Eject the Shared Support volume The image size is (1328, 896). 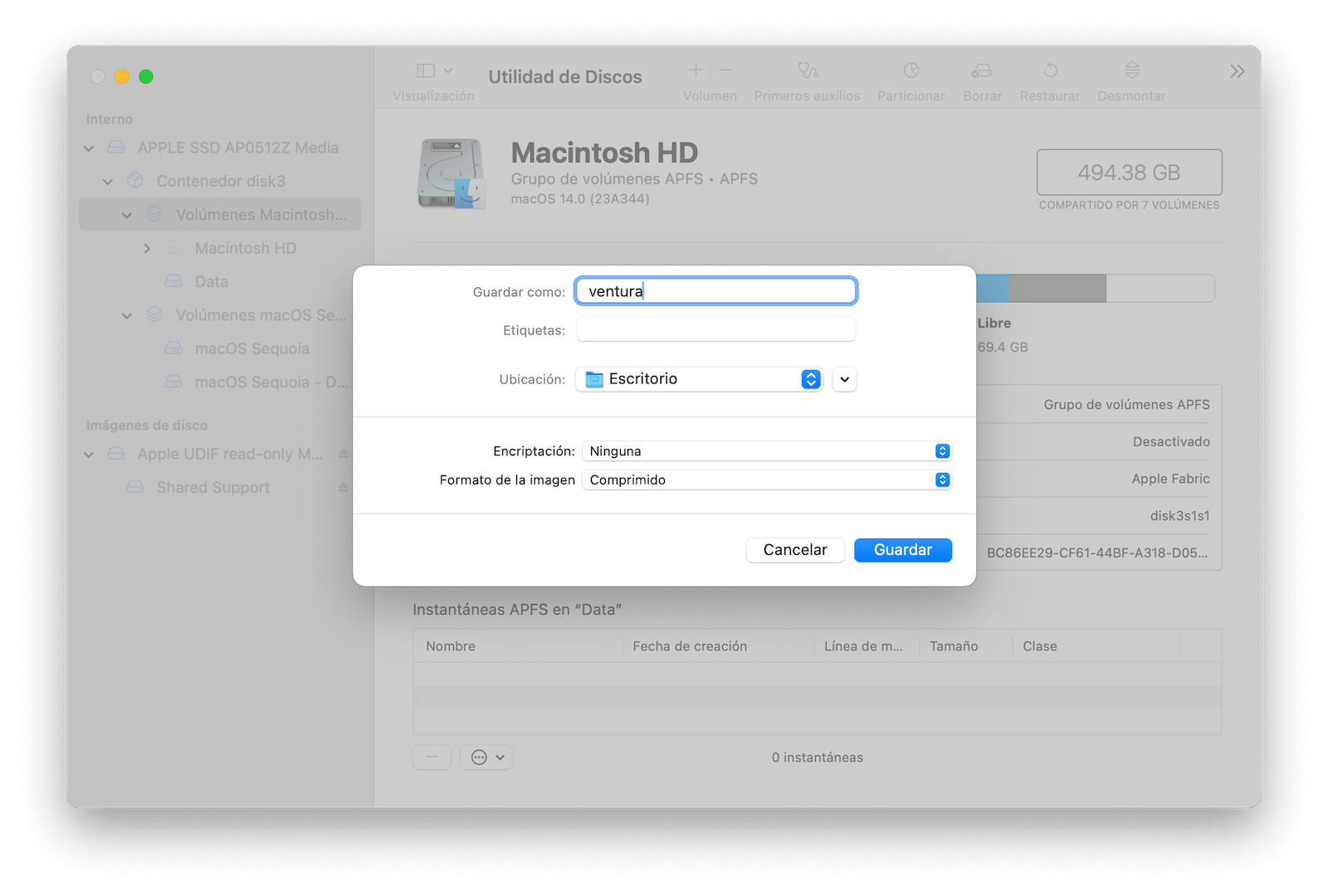pyautogui.click(x=344, y=488)
